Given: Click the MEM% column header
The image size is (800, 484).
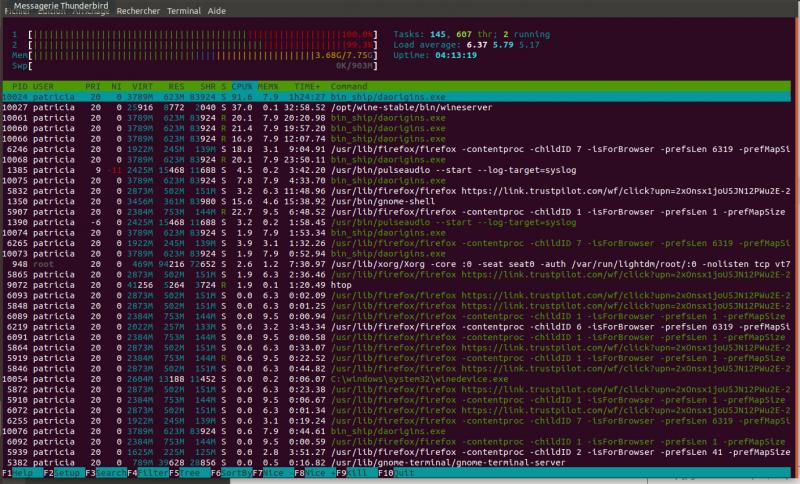Looking at the screenshot, I should pyautogui.click(x=268, y=86).
